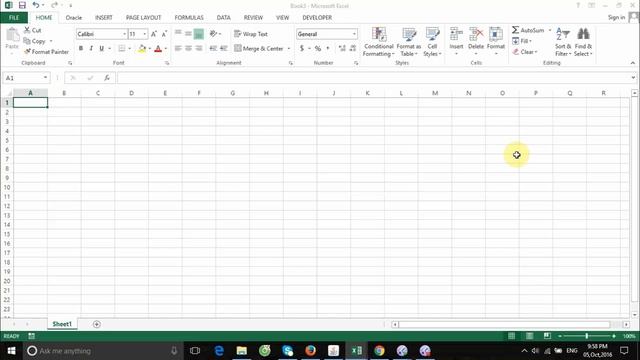Open the General number format dropdown
640x360 pixels.
click(354, 34)
